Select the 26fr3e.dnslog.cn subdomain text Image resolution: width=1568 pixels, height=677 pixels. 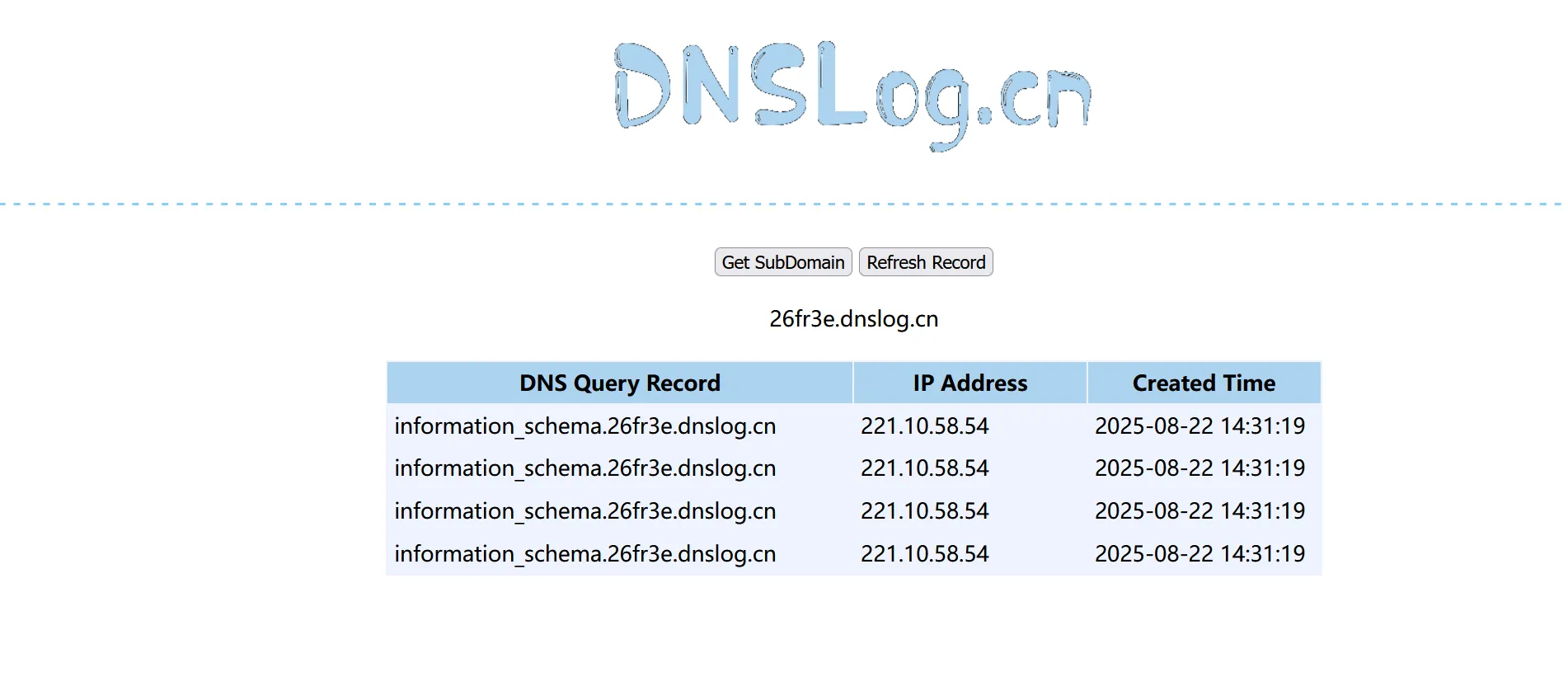[853, 319]
